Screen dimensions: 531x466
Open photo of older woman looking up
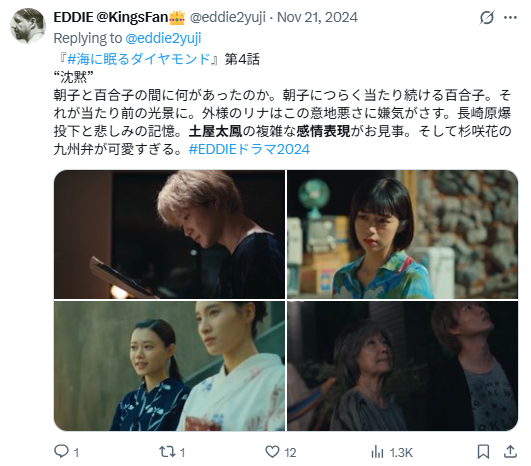(x=402, y=366)
